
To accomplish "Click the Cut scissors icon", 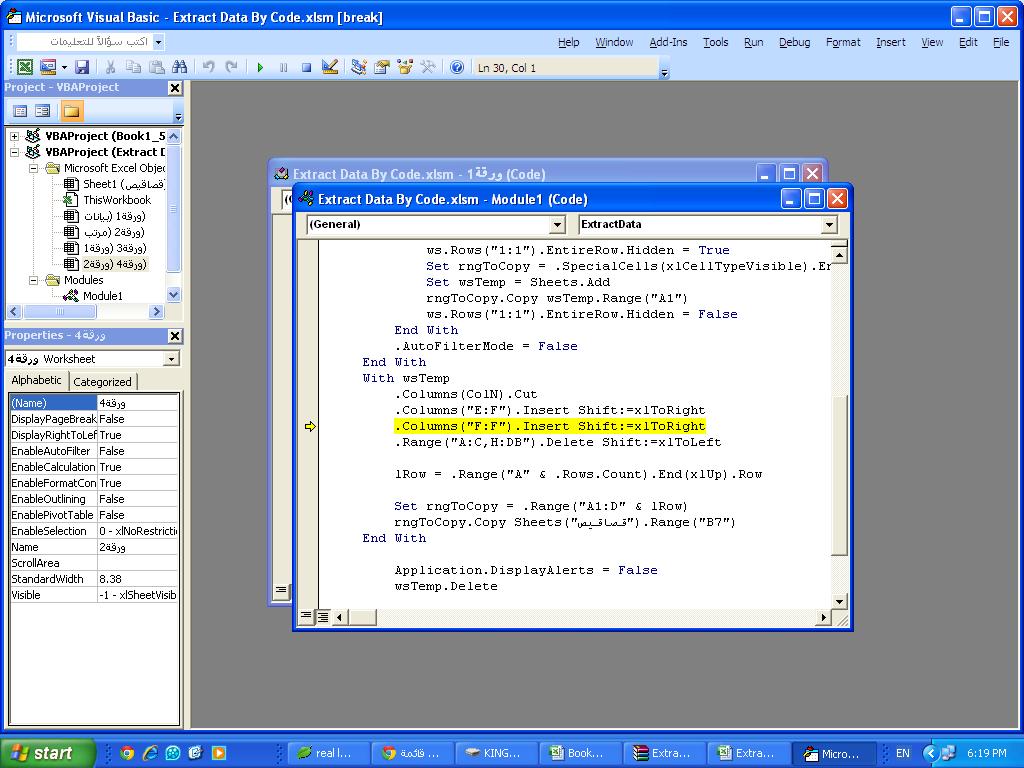I will pos(110,67).
